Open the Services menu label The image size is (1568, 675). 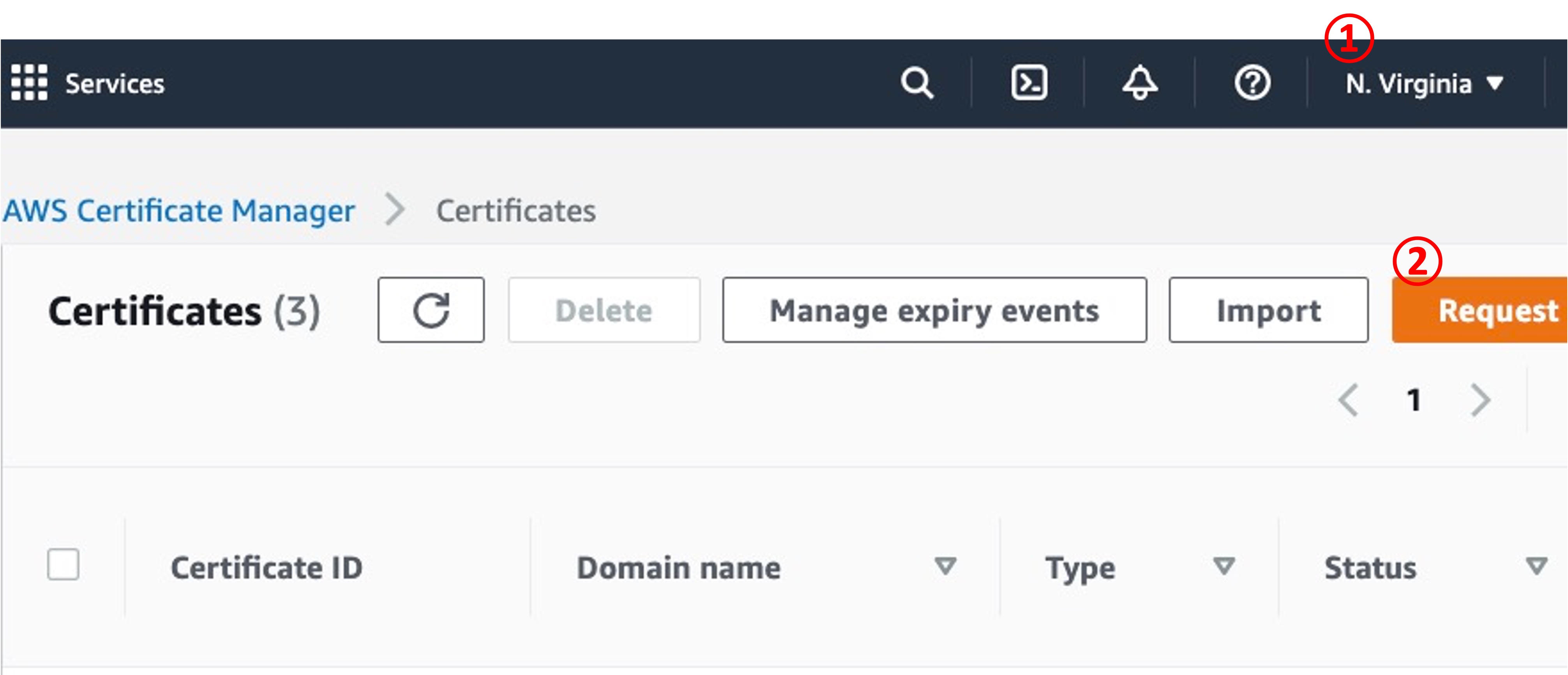click(115, 84)
